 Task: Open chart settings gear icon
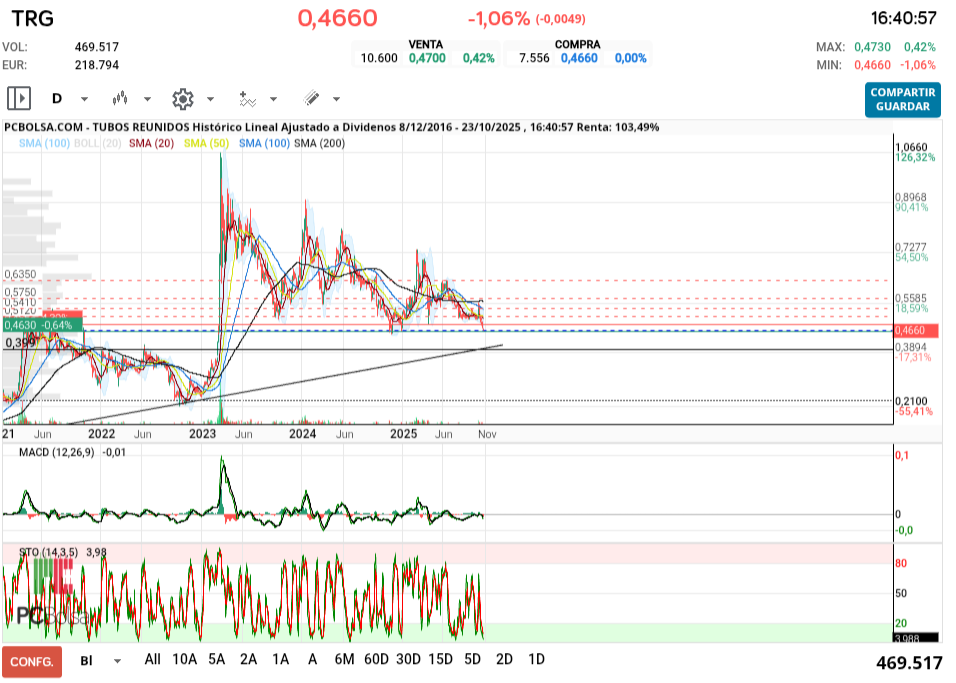pos(182,98)
